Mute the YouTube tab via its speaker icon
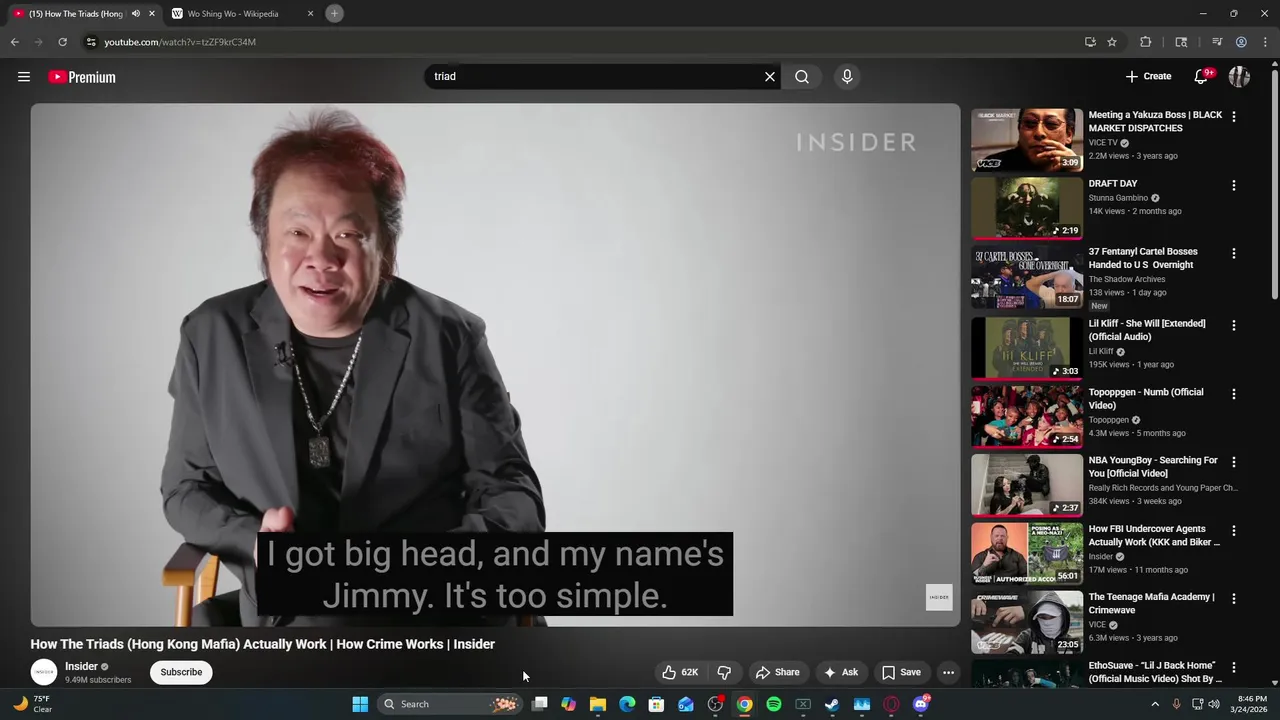The image size is (1280, 720). coord(135,13)
